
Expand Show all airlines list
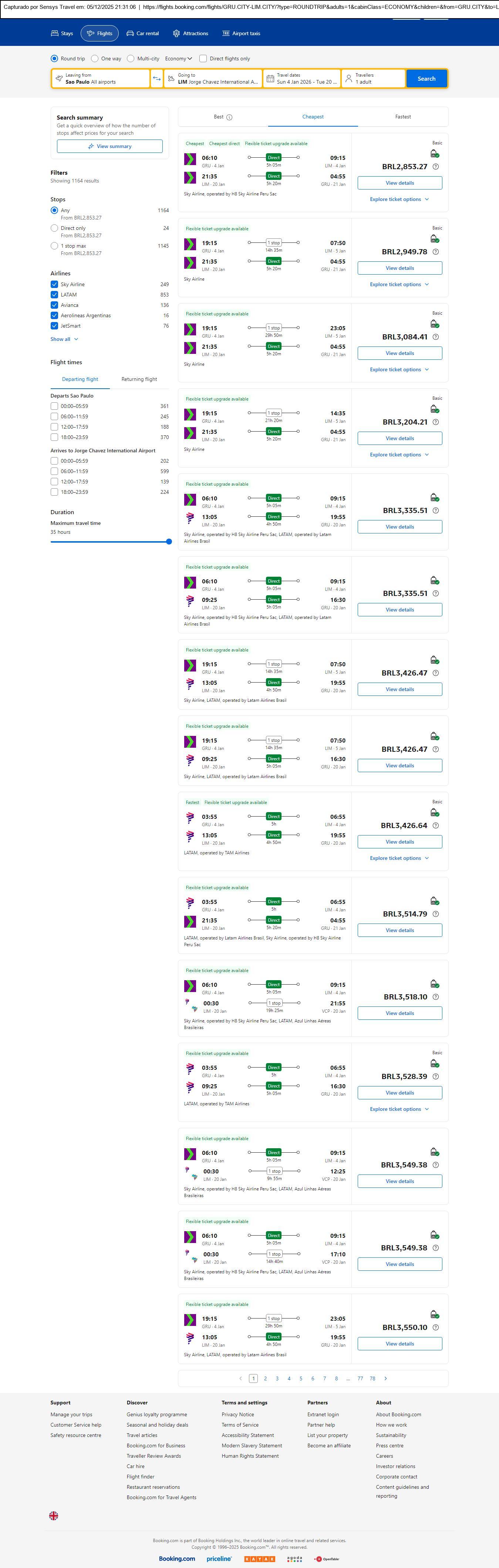coord(64,339)
